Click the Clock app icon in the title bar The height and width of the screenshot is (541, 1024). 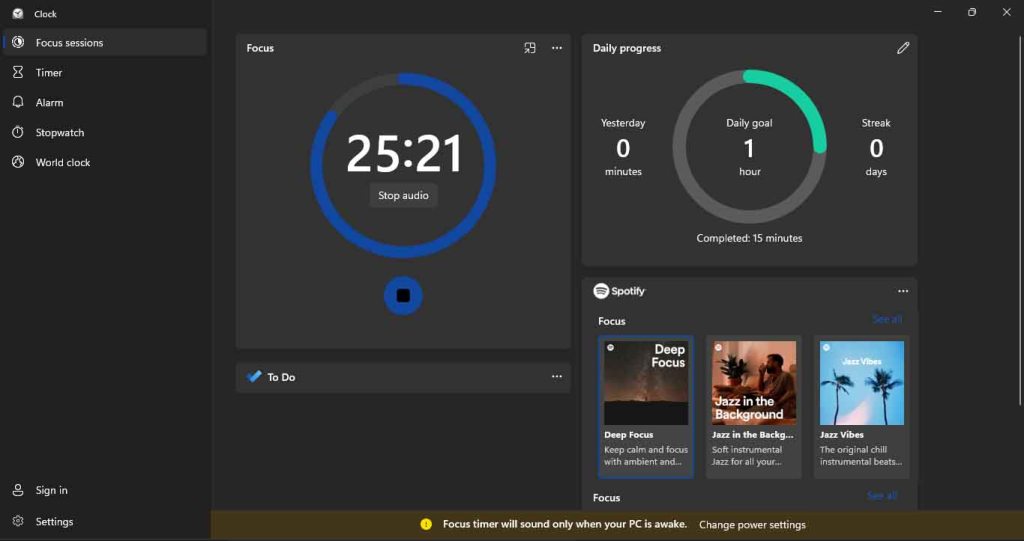coord(18,14)
